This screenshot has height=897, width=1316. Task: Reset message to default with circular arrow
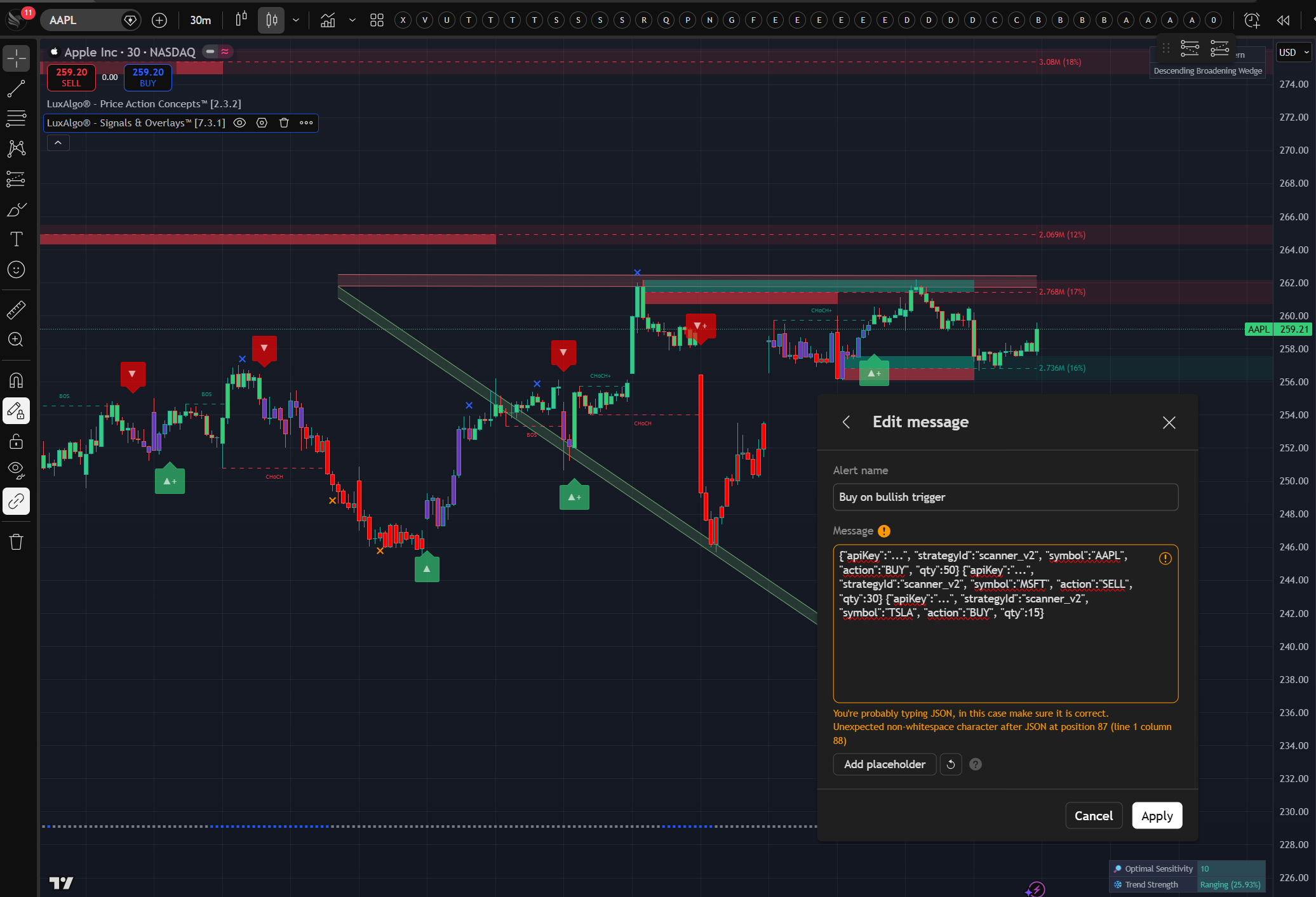coord(951,764)
